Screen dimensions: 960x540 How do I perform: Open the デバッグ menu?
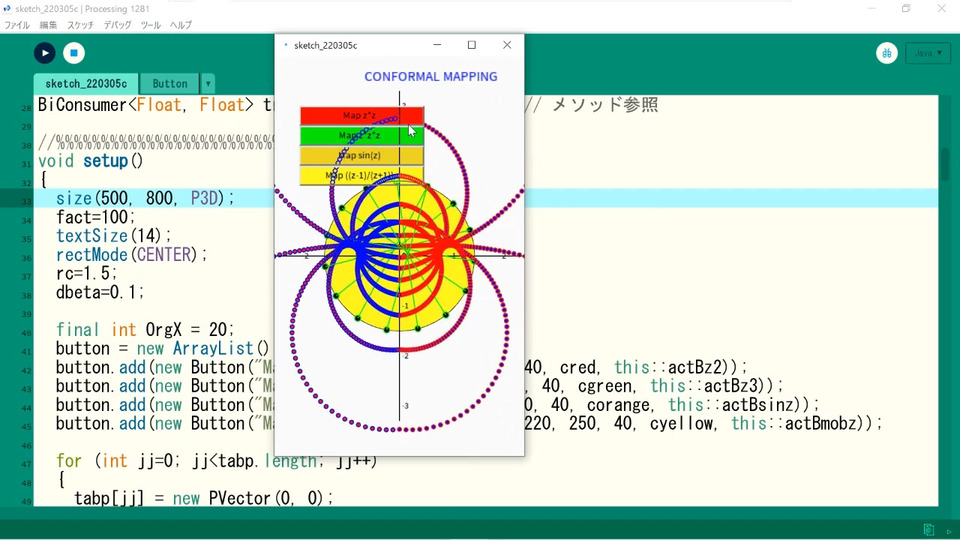(x=117, y=25)
